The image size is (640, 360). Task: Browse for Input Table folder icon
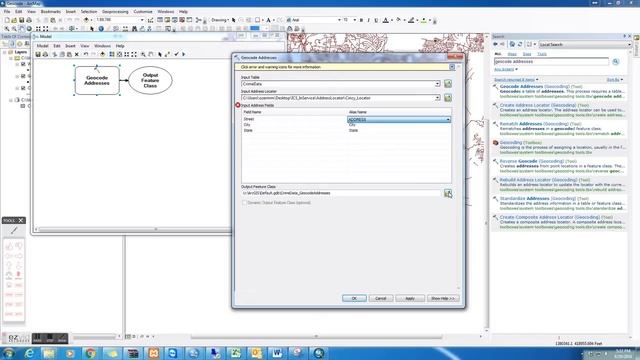(x=448, y=84)
